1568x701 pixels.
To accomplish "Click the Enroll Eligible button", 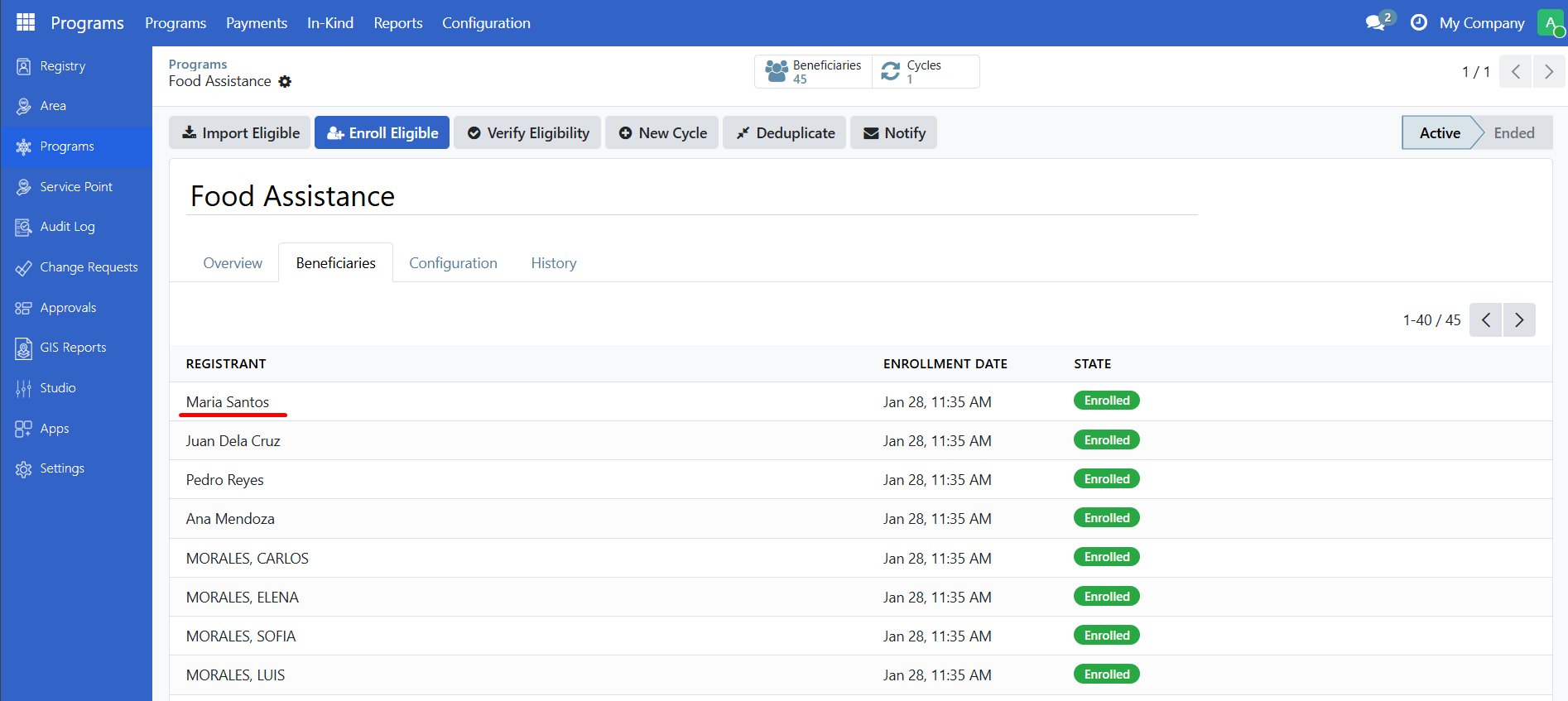I will [x=382, y=132].
